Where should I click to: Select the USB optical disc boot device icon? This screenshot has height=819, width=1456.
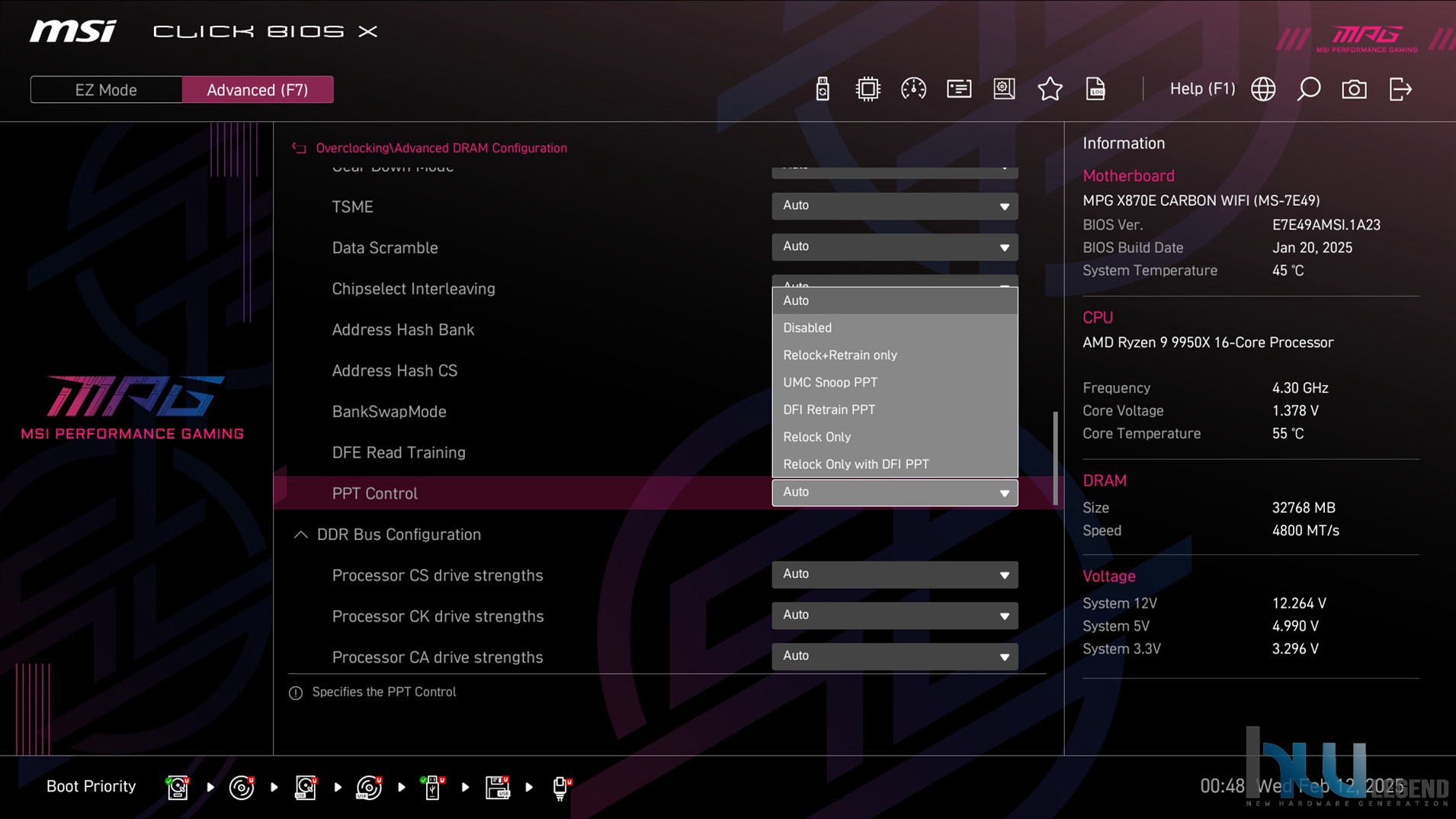pos(369,787)
